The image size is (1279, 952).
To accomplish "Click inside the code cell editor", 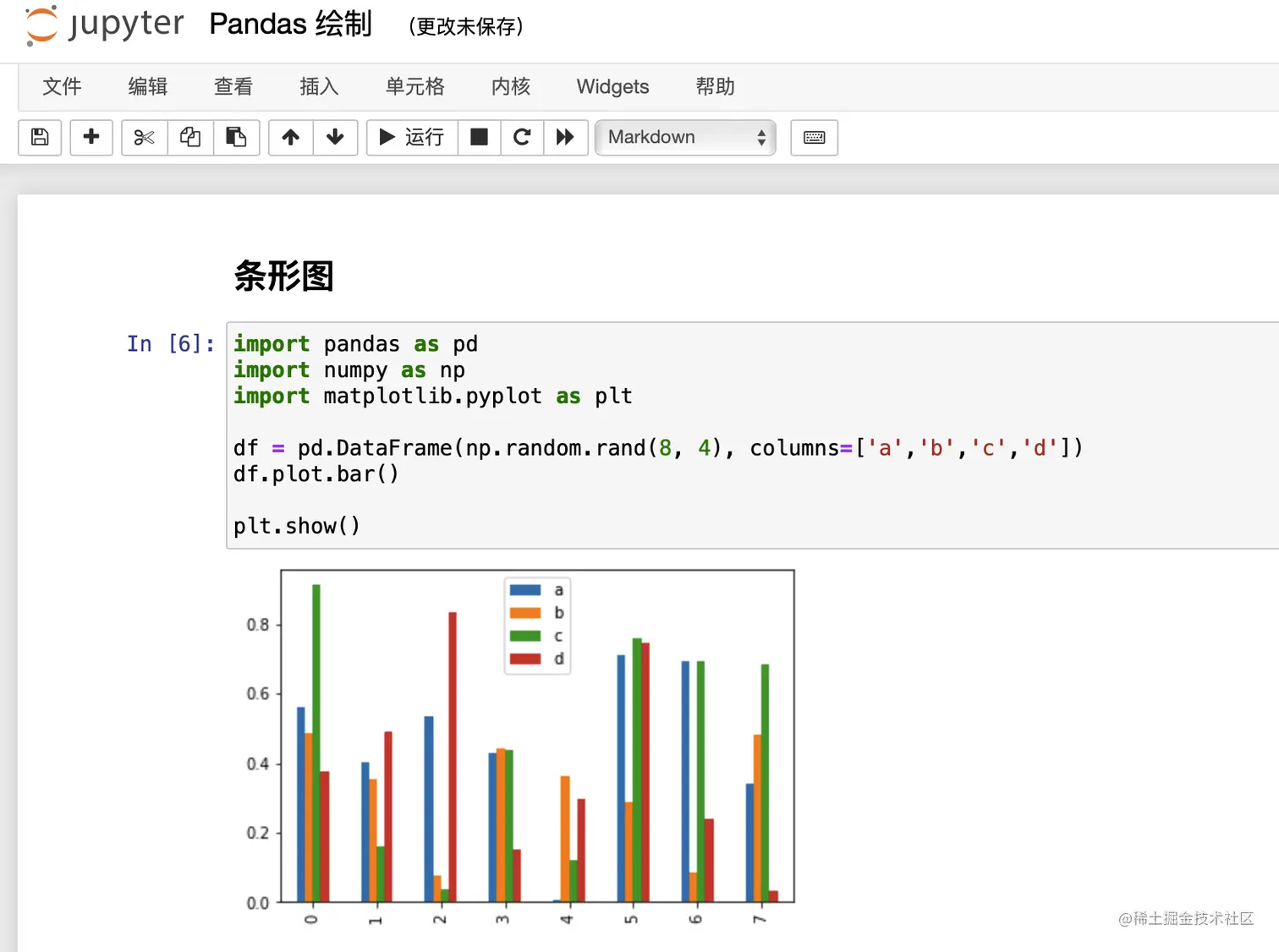I will (x=753, y=435).
